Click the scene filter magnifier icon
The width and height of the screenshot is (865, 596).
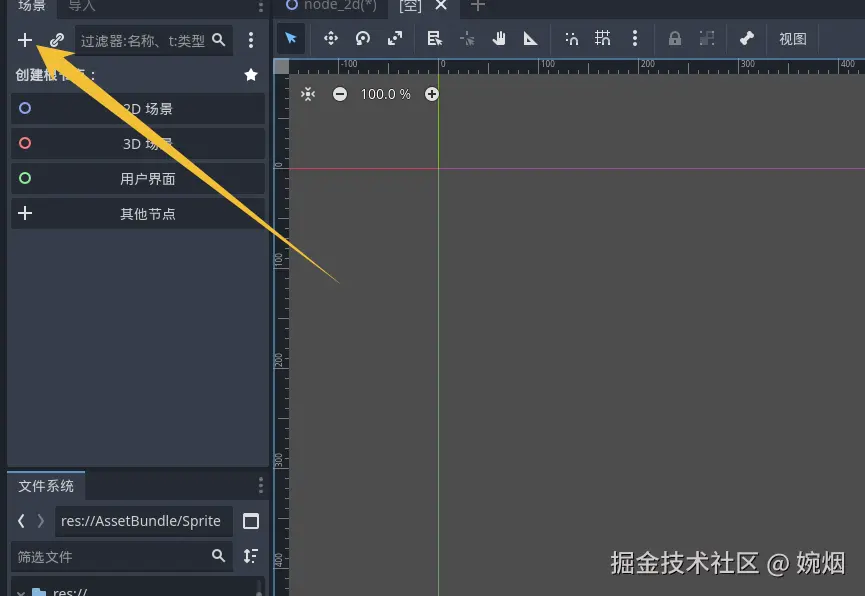(218, 40)
